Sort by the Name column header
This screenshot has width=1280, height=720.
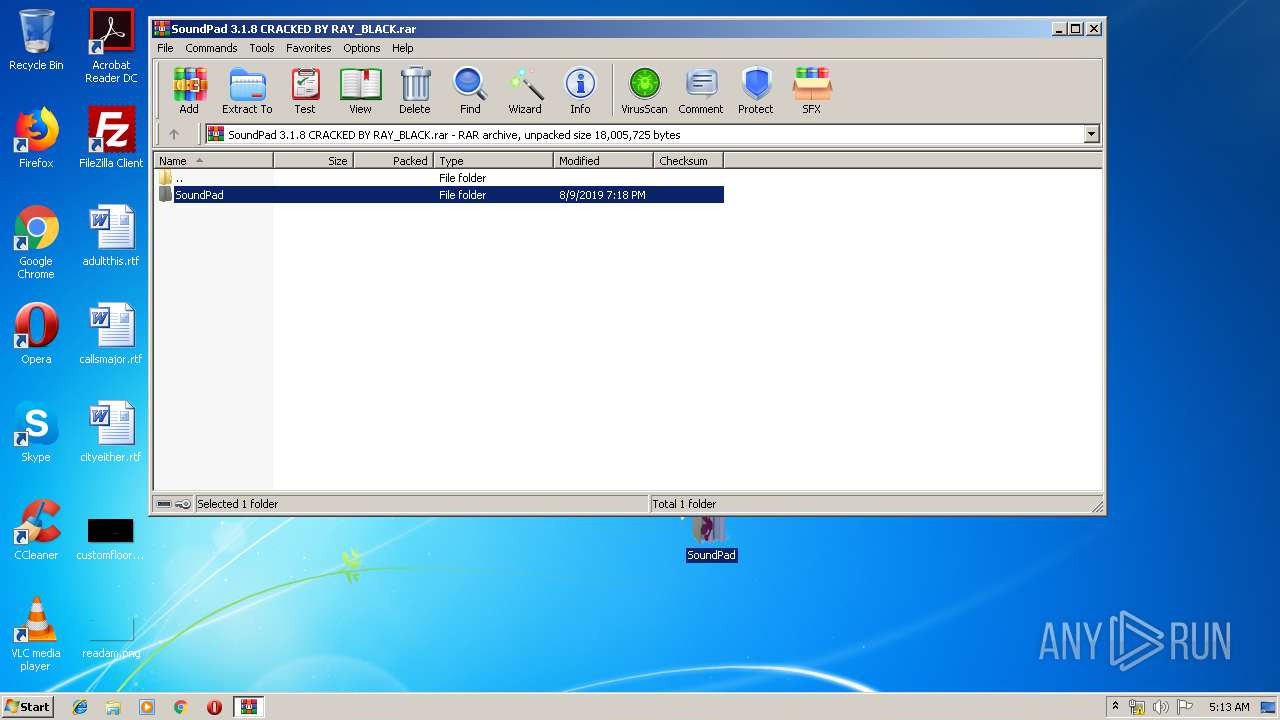(x=213, y=160)
